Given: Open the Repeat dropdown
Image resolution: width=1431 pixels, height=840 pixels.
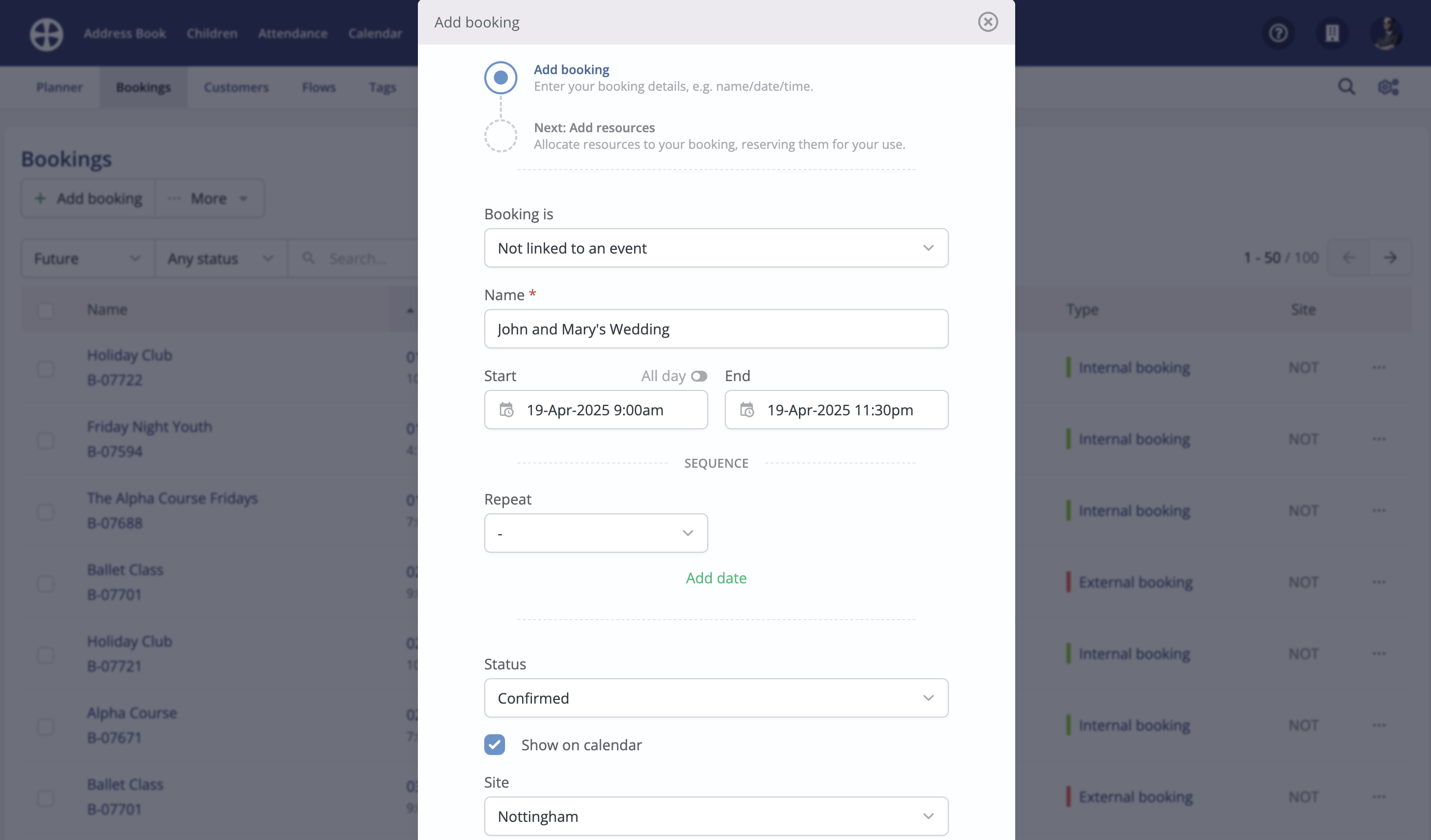Looking at the screenshot, I should [596, 533].
